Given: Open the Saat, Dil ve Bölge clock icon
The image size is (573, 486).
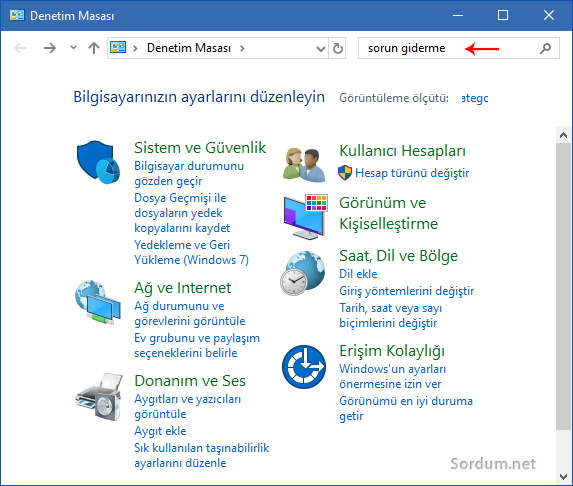Looking at the screenshot, I should pyautogui.click(x=303, y=273).
